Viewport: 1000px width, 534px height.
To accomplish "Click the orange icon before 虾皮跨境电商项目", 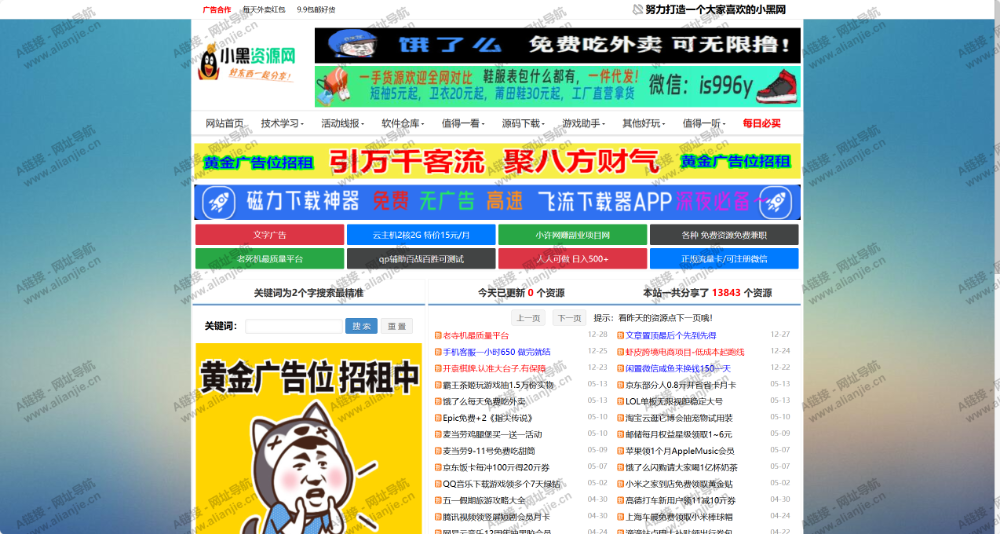I will pos(621,352).
